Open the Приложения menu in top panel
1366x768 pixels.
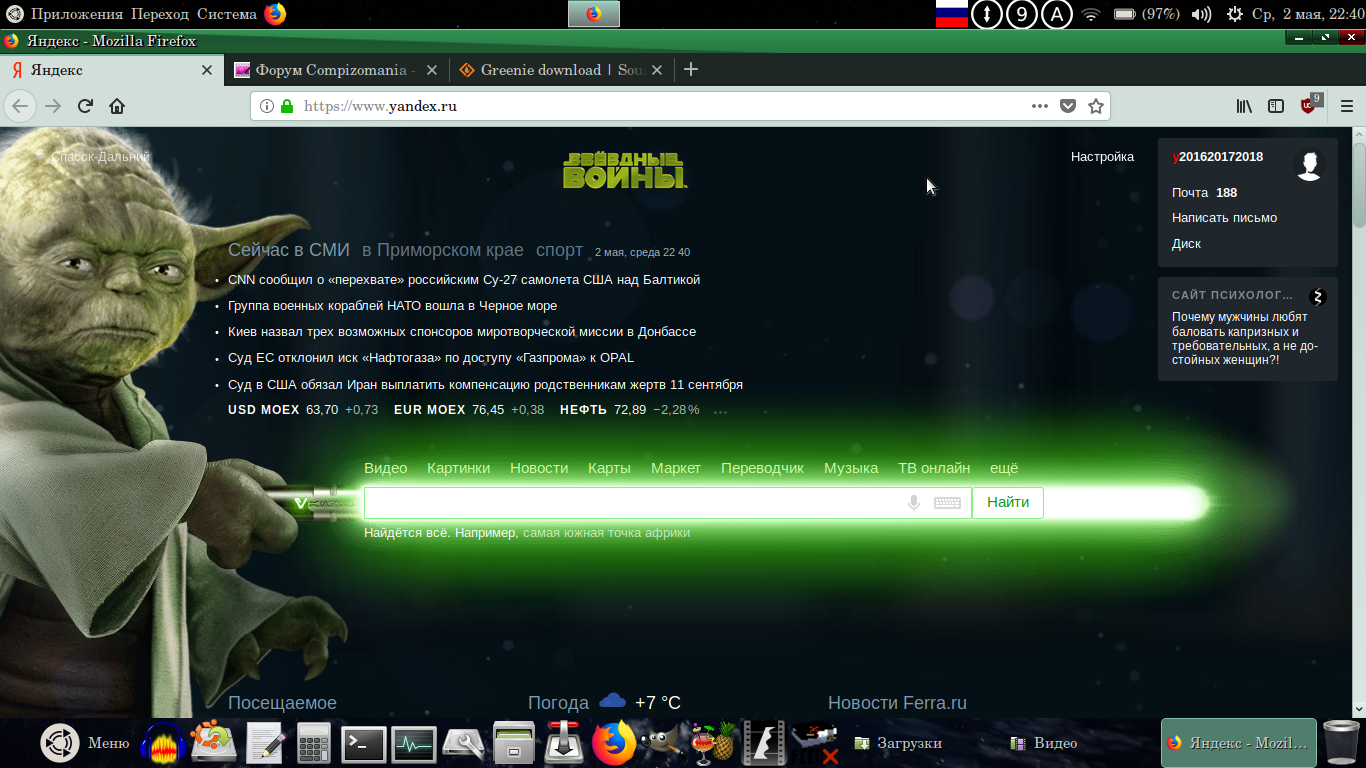pyautogui.click(x=77, y=14)
